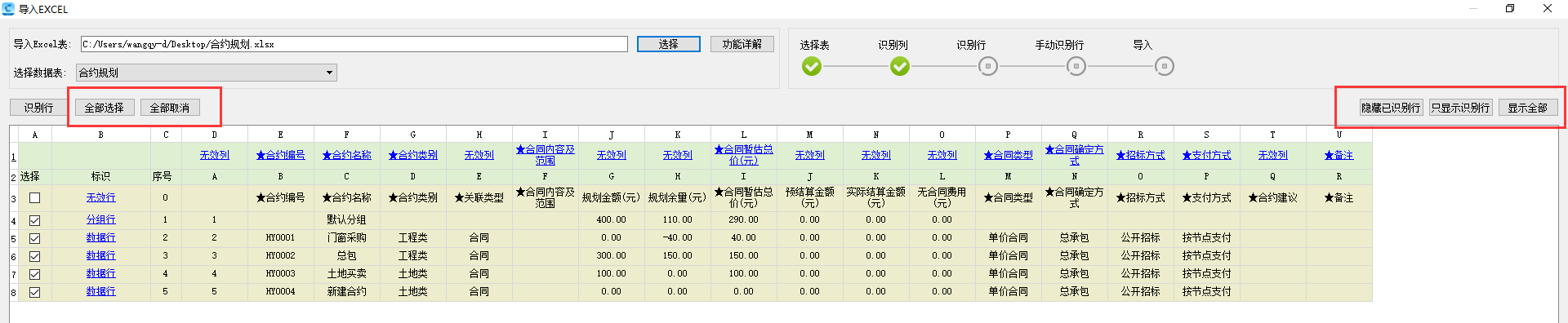The width and height of the screenshot is (1568, 323).
Task: Click the 导入EXCEL app icon in title bar
Action: [x=8, y=9]
